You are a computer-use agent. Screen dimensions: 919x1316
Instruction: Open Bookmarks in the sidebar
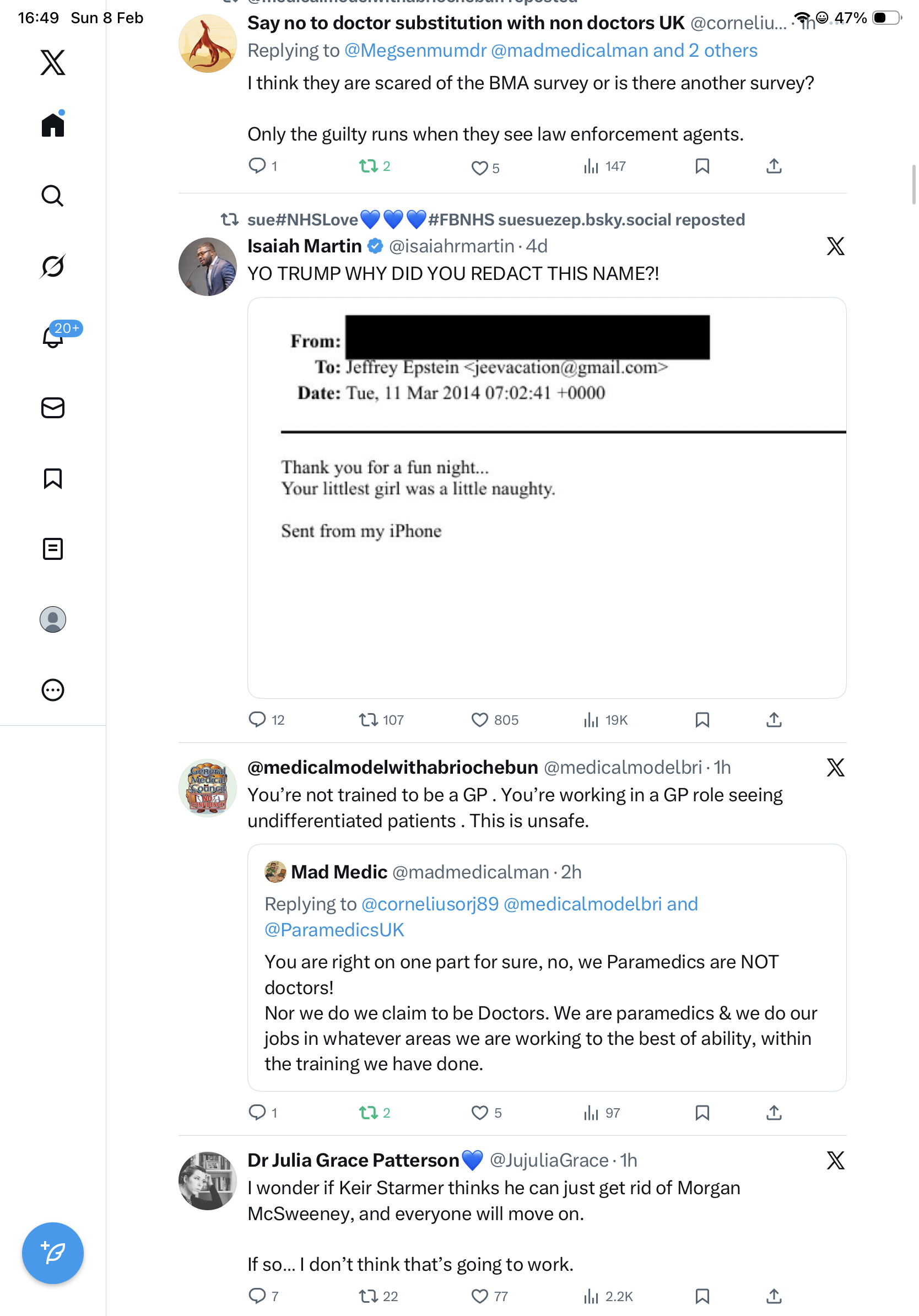[53, 478]
